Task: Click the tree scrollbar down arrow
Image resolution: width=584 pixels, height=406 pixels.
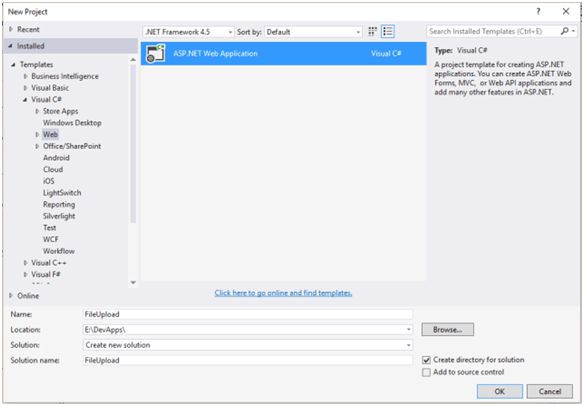Action: 133,283
